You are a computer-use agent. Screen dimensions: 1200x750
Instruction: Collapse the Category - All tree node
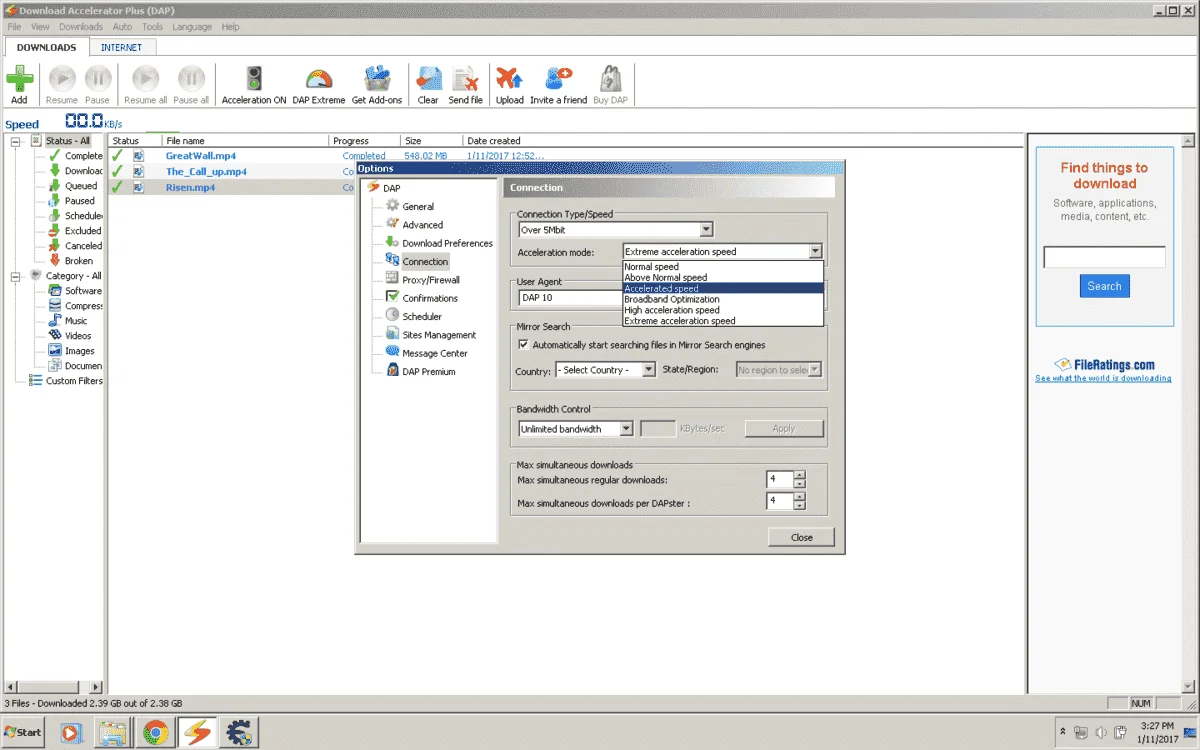pos(16,276)
